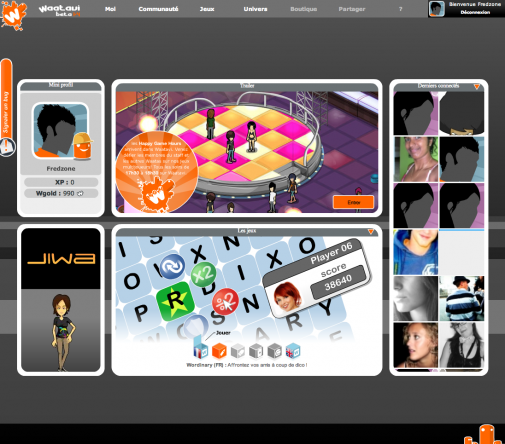
Task: Open the Jeux menu
Action: (207, 9)
